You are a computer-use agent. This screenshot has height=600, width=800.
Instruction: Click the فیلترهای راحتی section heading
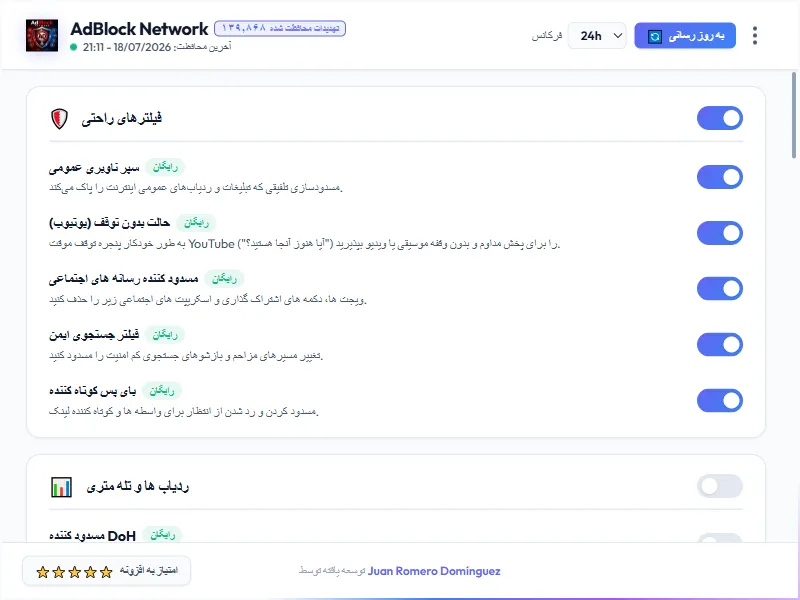[x=121, y=118]
